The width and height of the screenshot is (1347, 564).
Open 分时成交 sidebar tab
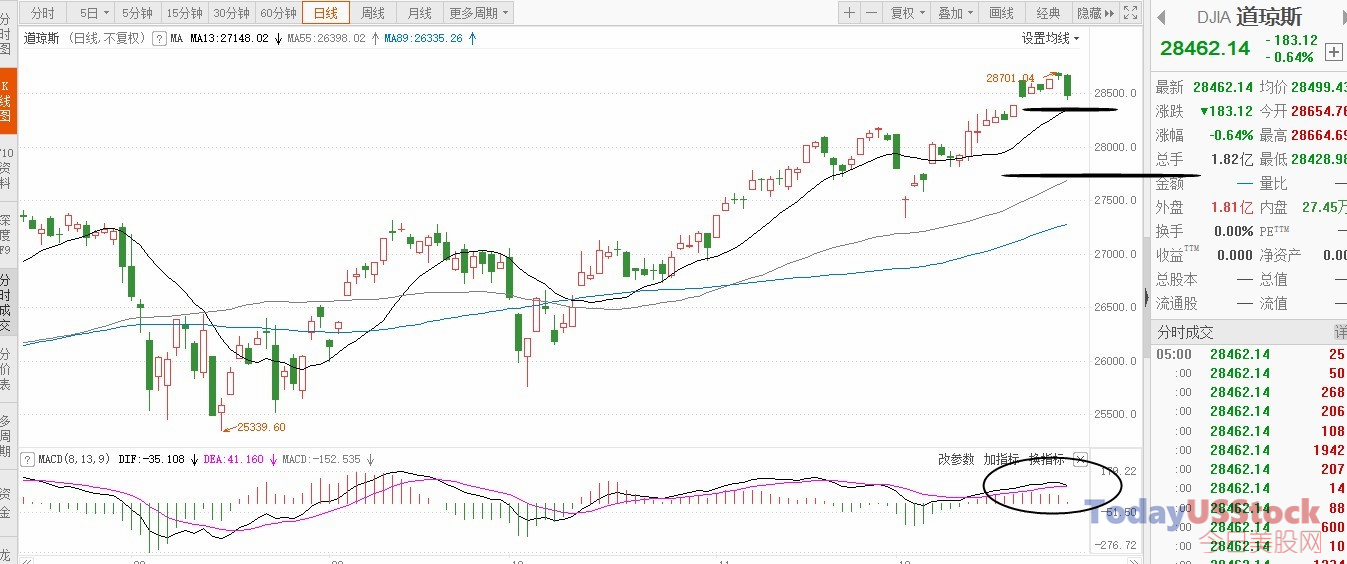tap(6, 303)
